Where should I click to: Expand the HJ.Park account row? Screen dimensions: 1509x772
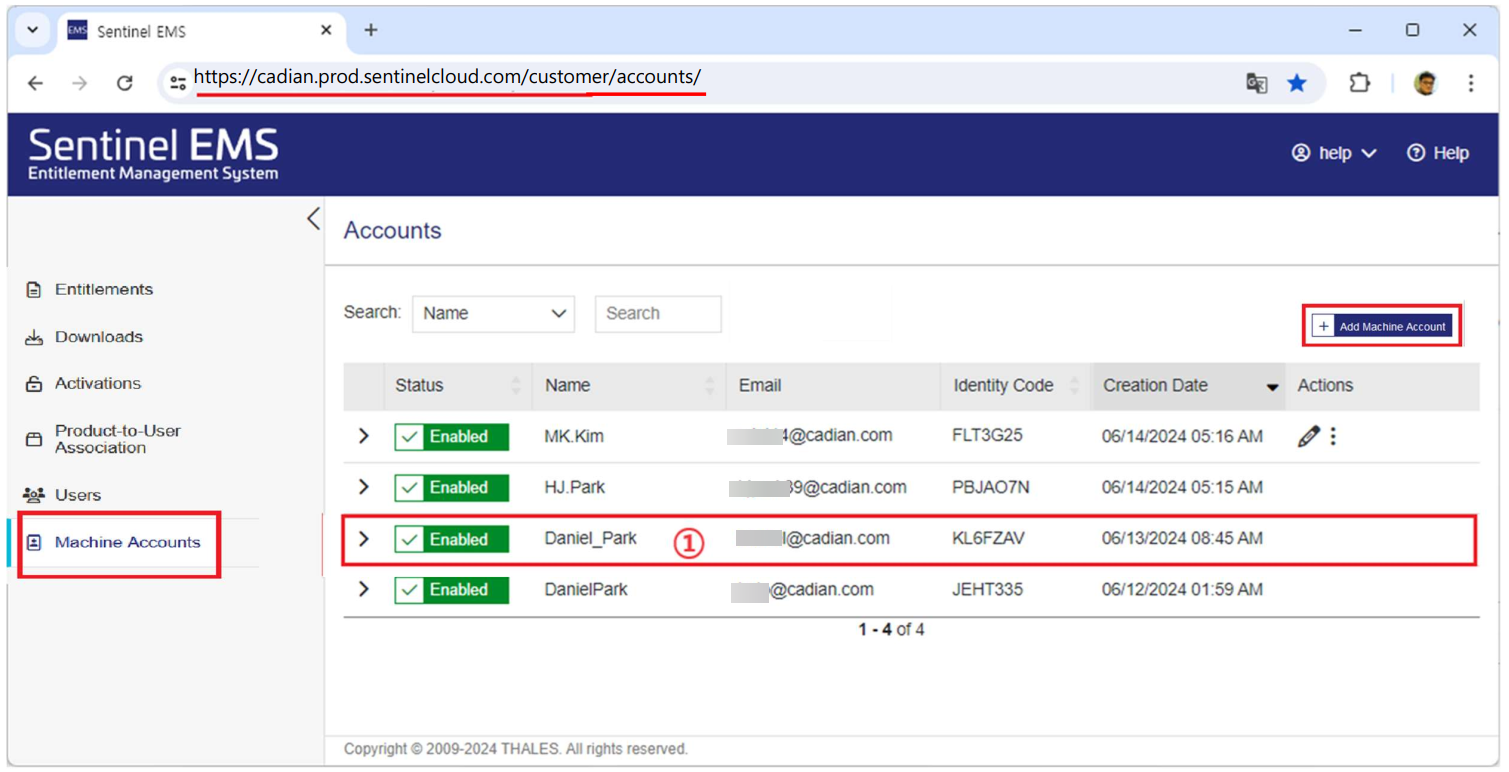coord(364,487)
